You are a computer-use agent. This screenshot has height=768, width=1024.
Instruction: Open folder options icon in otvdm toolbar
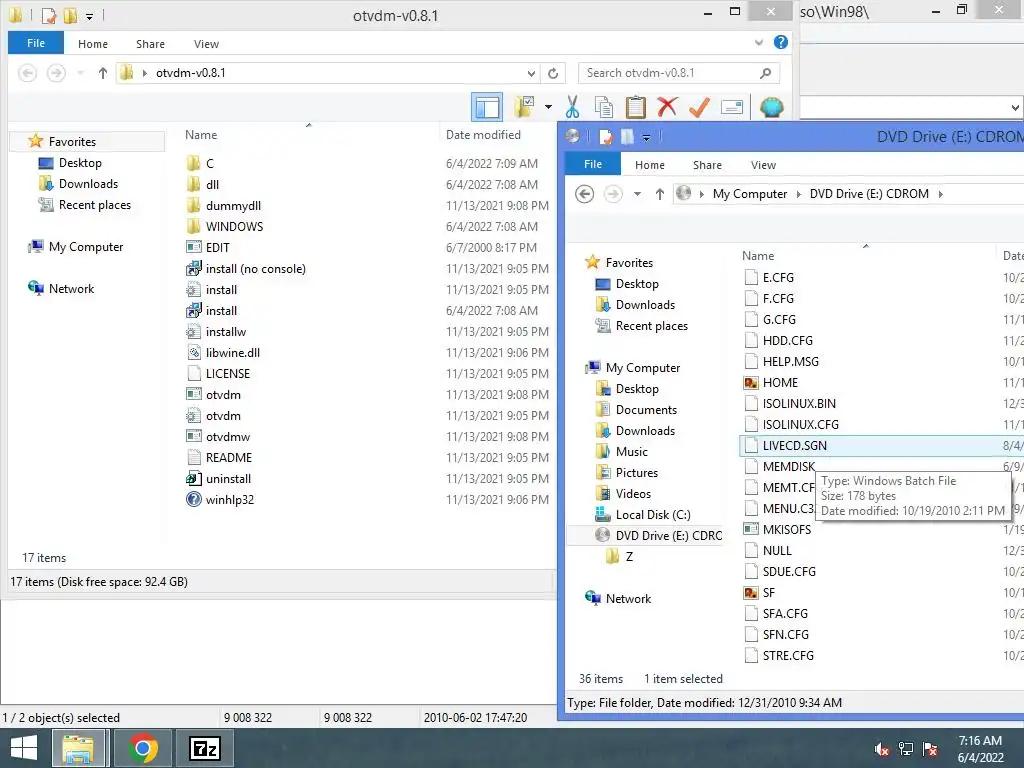(x=524, y=106)
